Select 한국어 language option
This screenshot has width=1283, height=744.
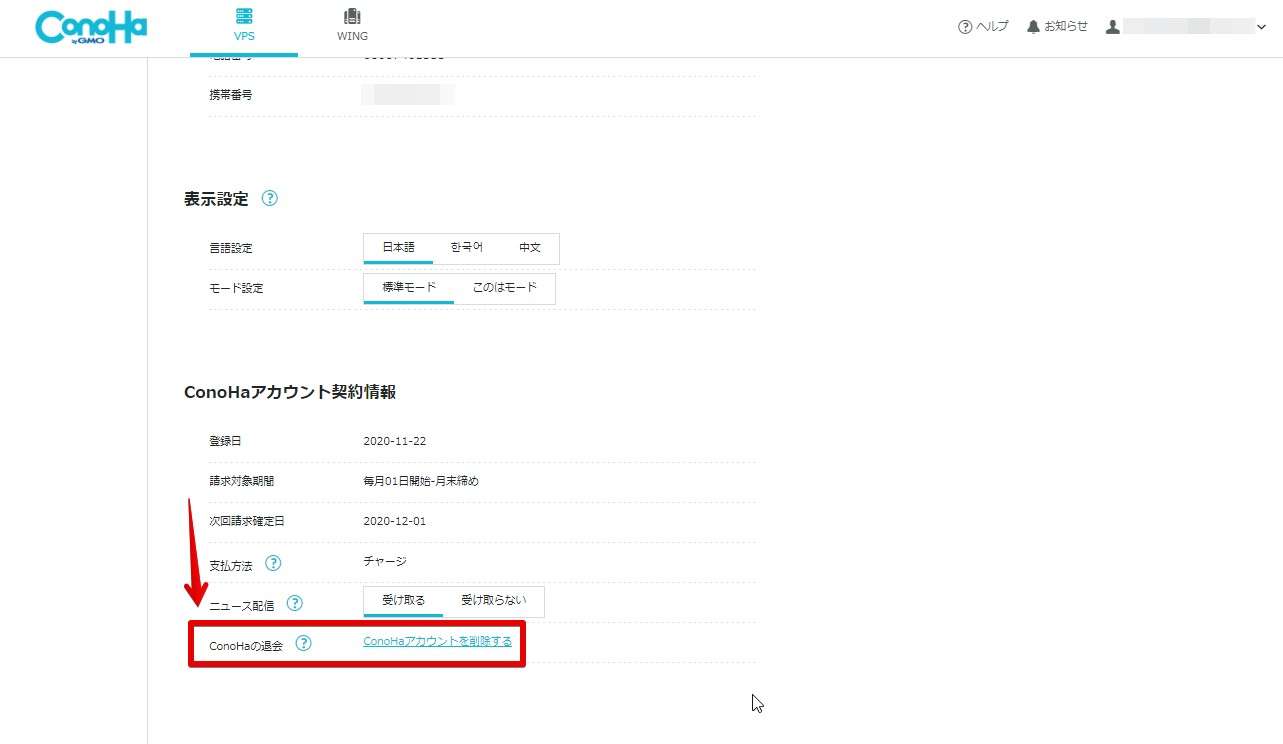[x=467, y=248]
